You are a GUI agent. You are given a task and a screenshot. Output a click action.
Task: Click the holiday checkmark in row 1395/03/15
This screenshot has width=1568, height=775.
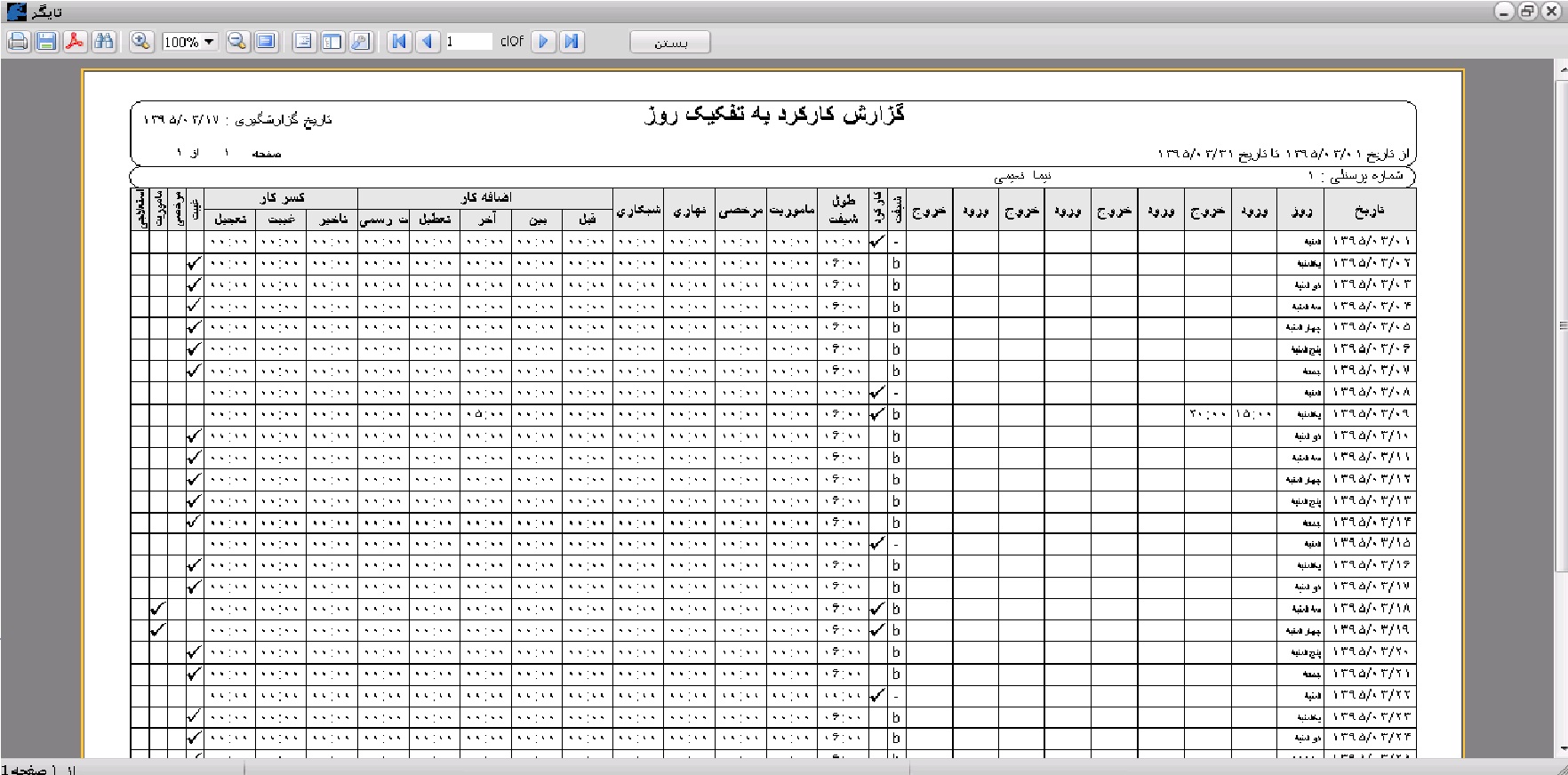pos(877,543)
